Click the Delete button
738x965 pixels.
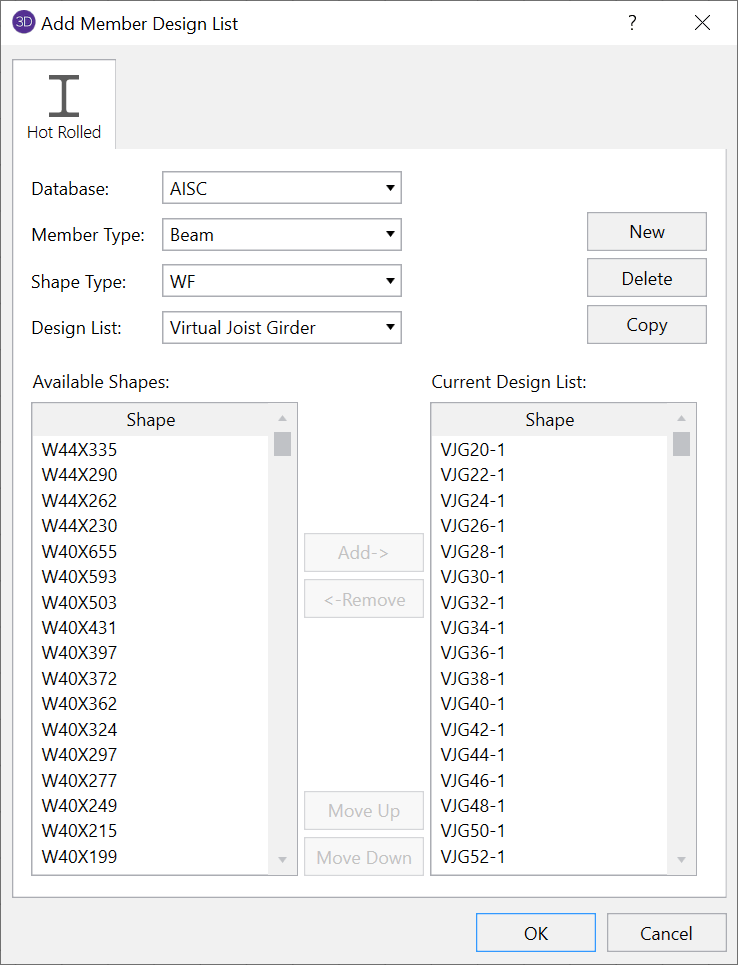point(646,278)
